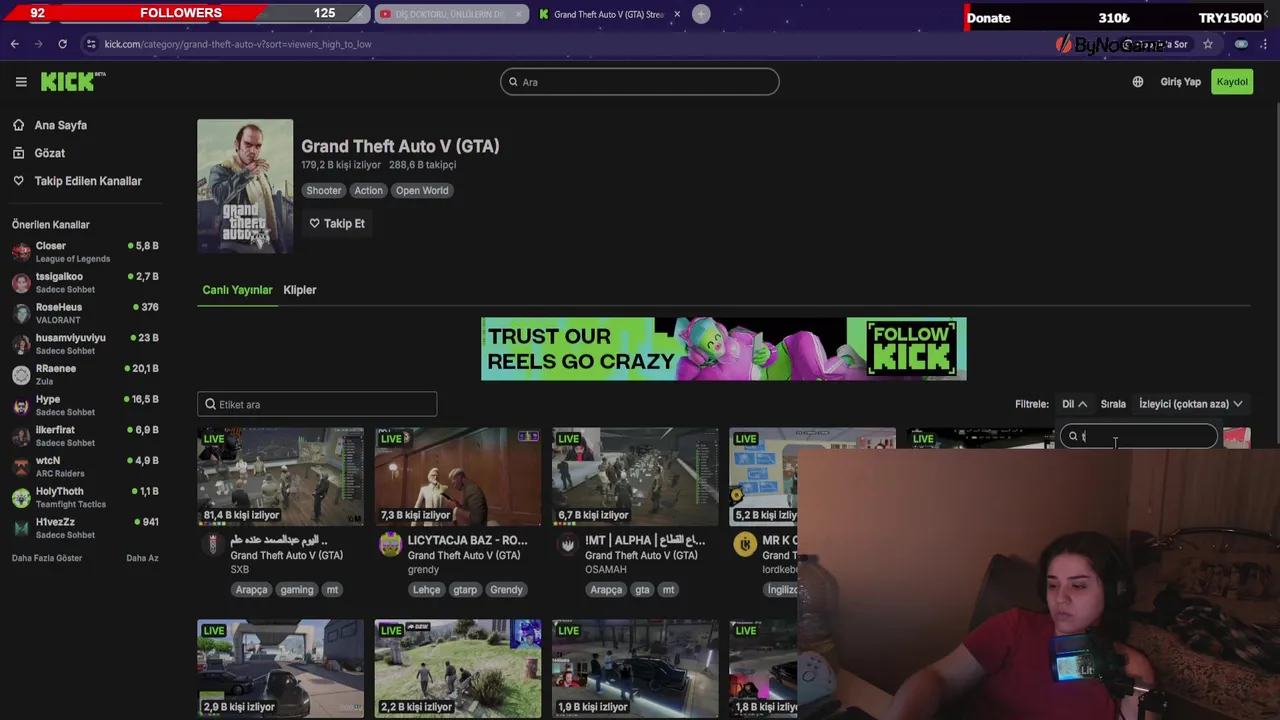Viewport: 1280px width, 720px height.
Task: Close the Grand Theft Auto V tab
Action: 677,14
